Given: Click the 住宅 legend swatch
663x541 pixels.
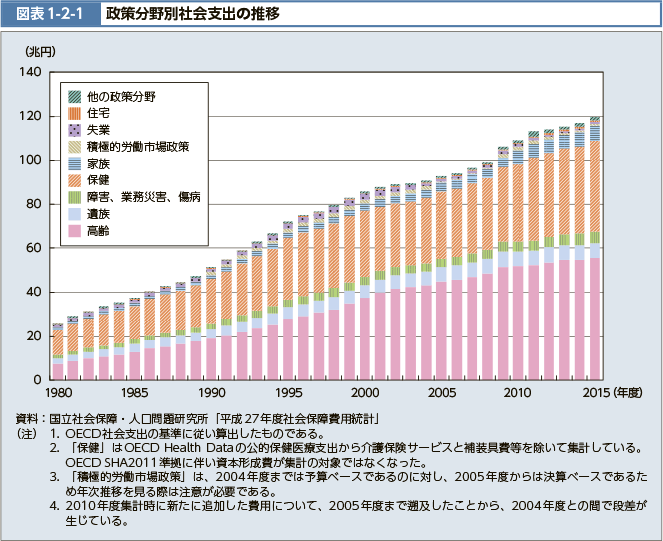Looking at the screenshot, I should pos(75,113).
